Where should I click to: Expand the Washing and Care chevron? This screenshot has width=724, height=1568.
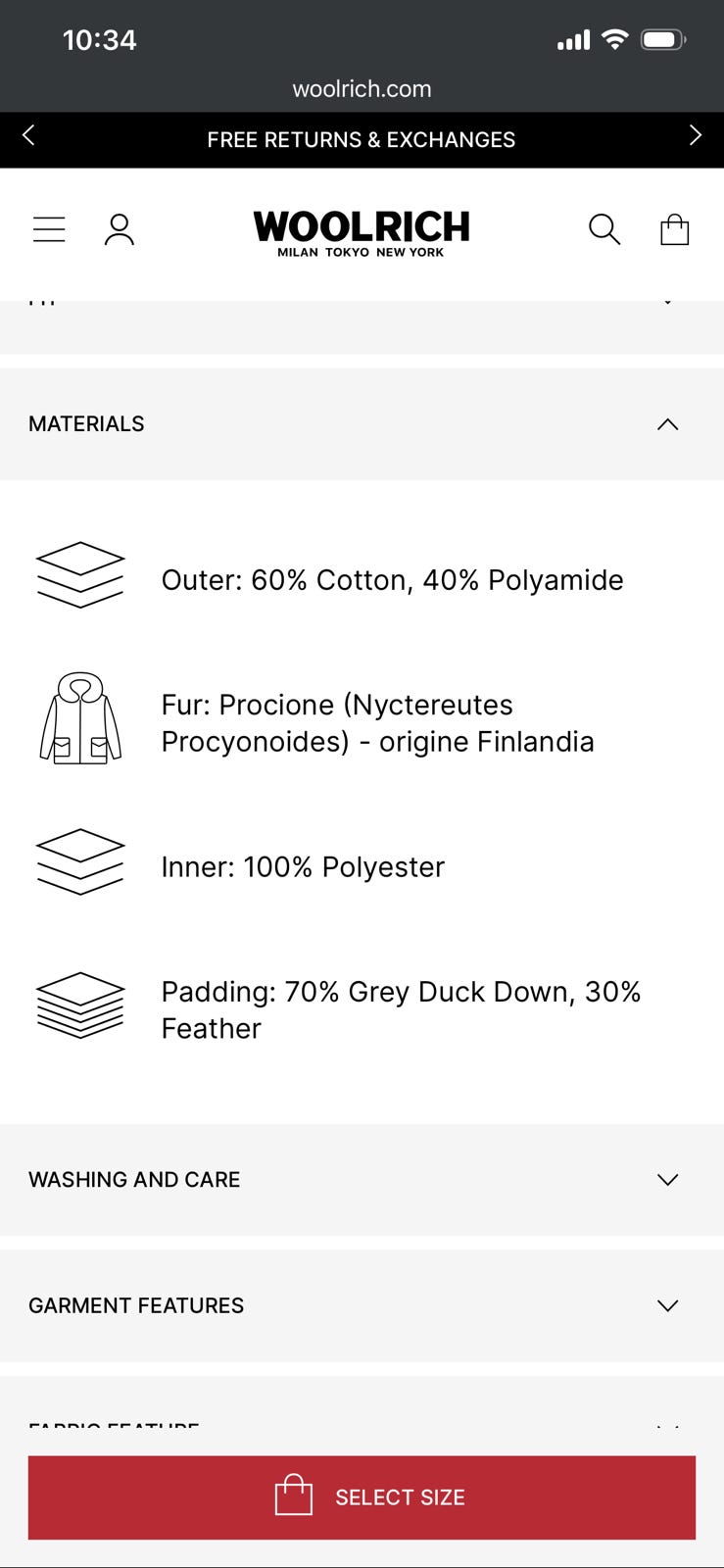pos(668,1180)
